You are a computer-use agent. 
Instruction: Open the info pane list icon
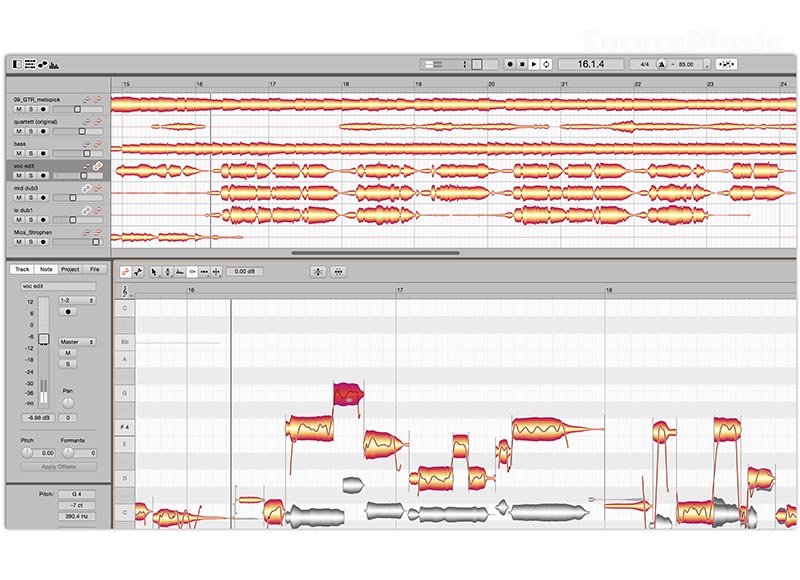pyautogui.click(x=30, y=64)
